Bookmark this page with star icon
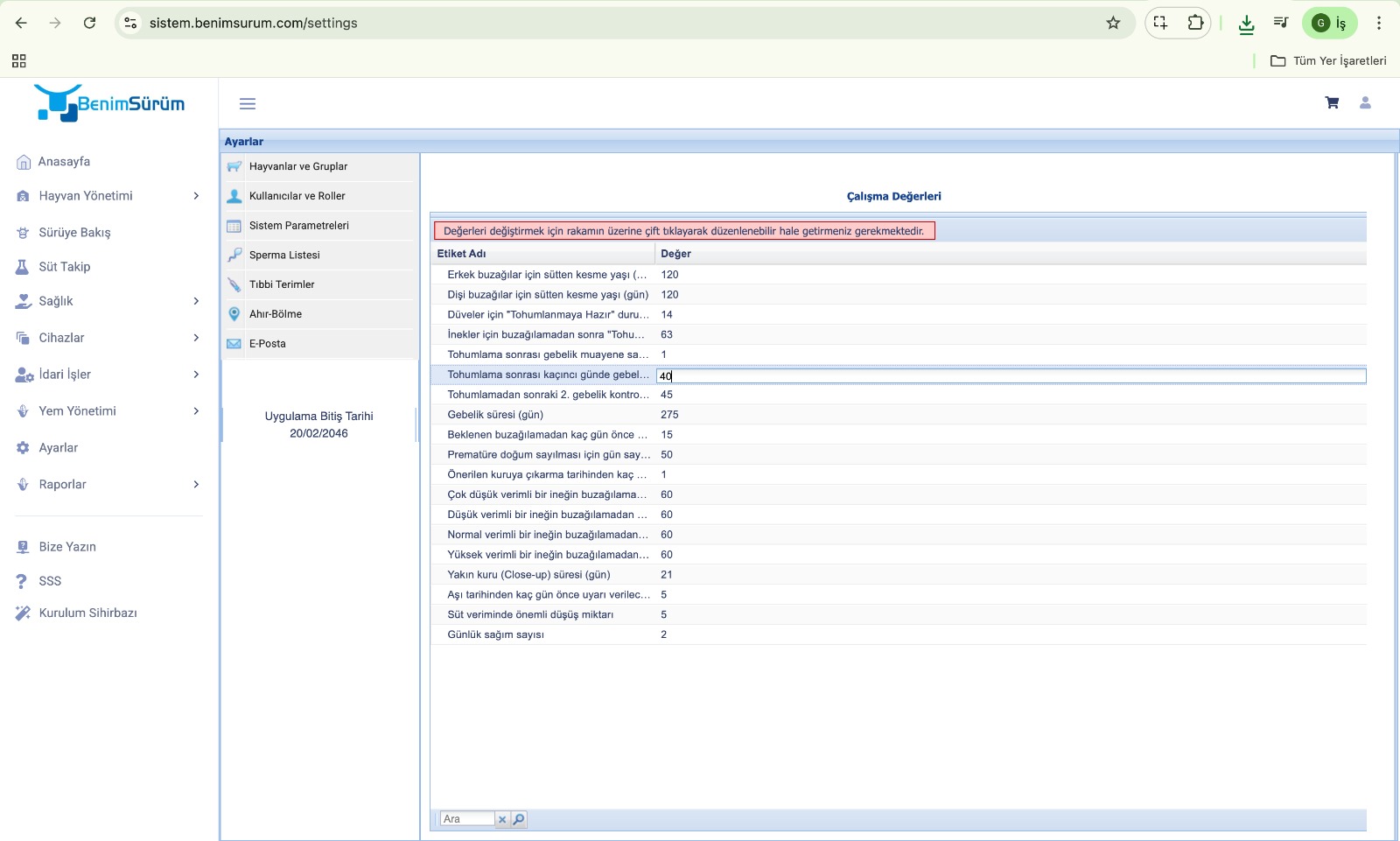 pos(1113,23)
